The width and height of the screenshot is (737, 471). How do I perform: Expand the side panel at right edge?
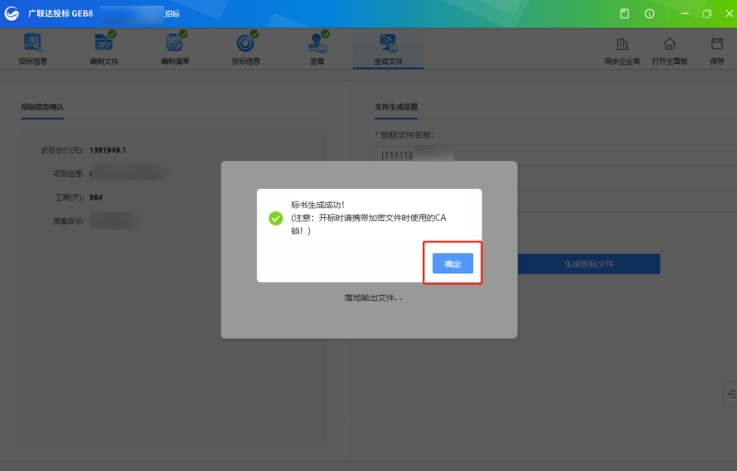730,395
